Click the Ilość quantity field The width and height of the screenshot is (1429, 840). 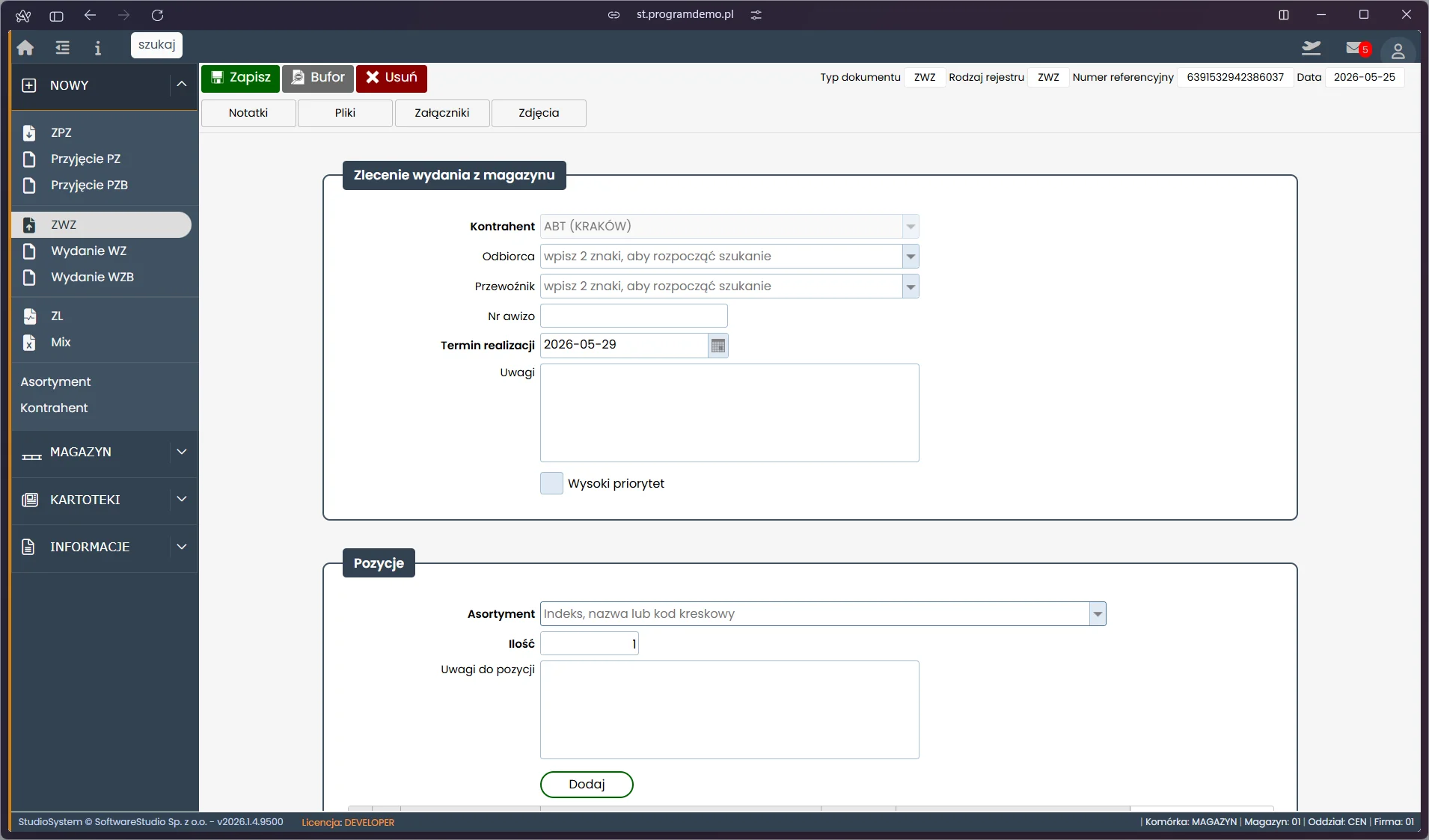590,643
